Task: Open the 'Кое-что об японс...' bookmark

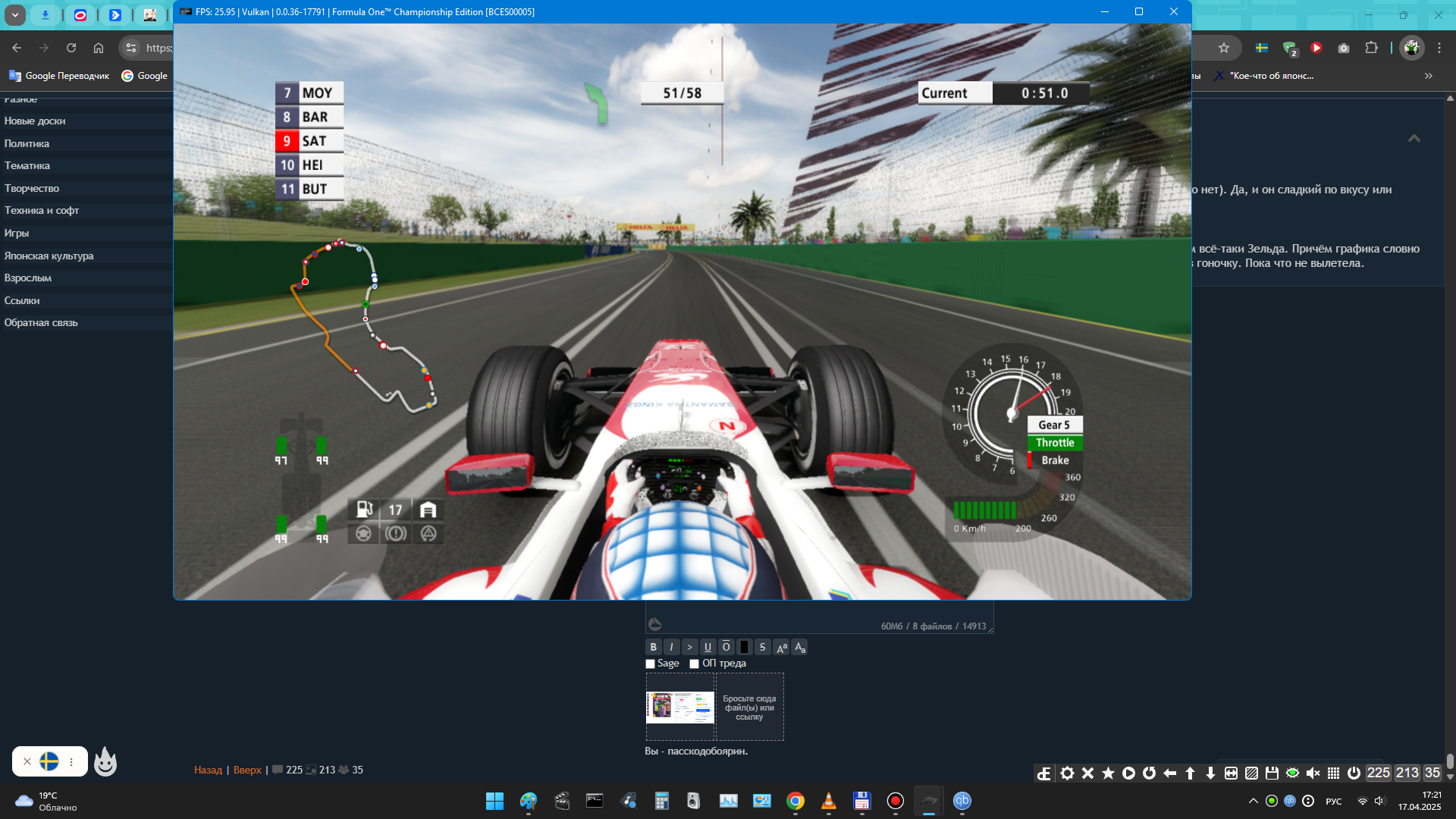Action: click(x=1263, y=76)
